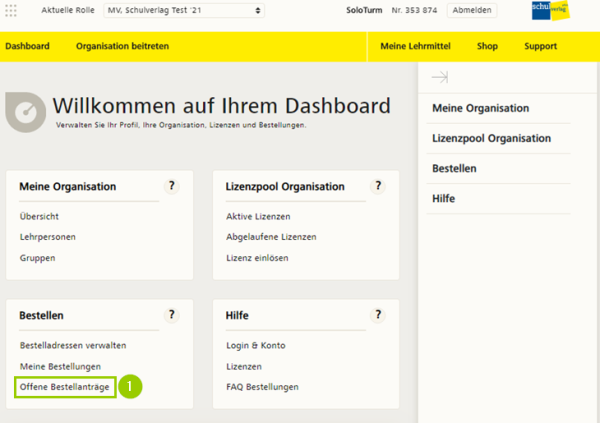Open Abgelaufene Lizenzen link
The height and width of the screenshot is (423, 600).
pyautogui.click(x=271, y=237)
